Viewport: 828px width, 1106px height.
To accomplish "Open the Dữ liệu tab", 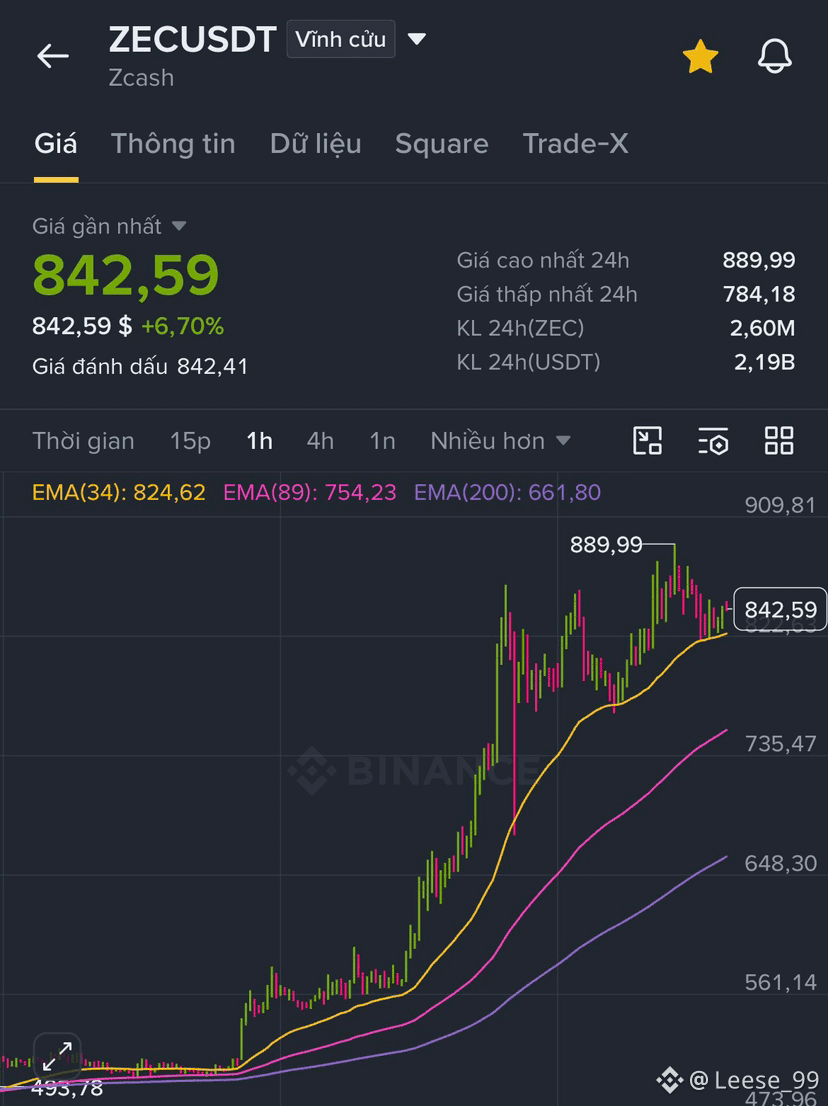I will tap(315, 144).
